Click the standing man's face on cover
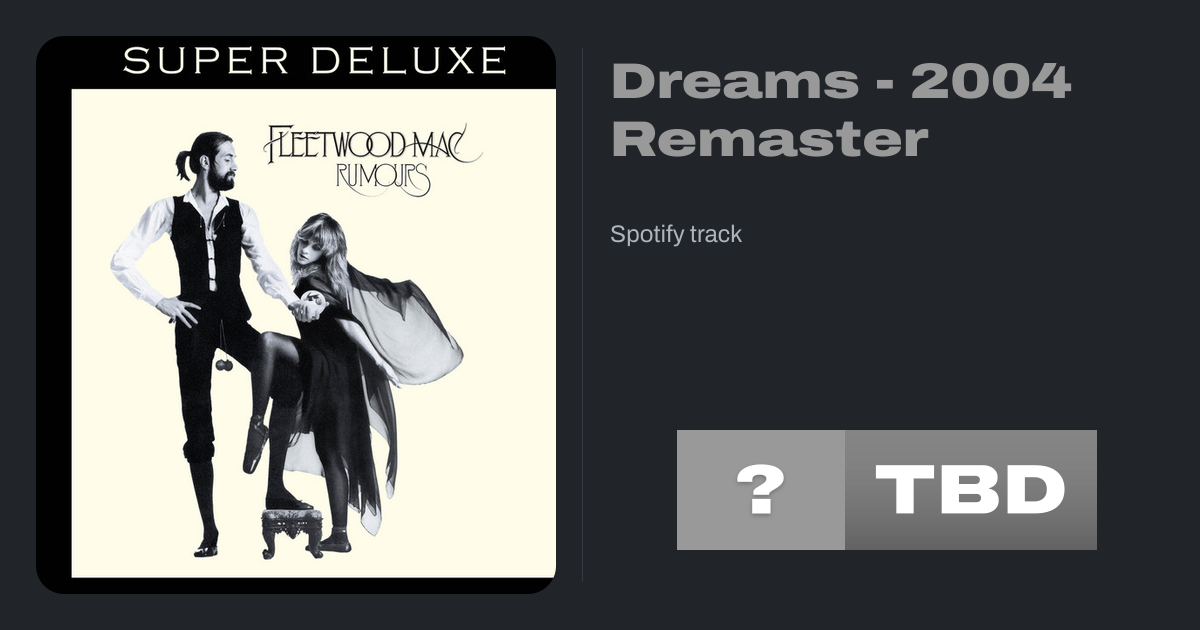 click(x=220, y=165)
